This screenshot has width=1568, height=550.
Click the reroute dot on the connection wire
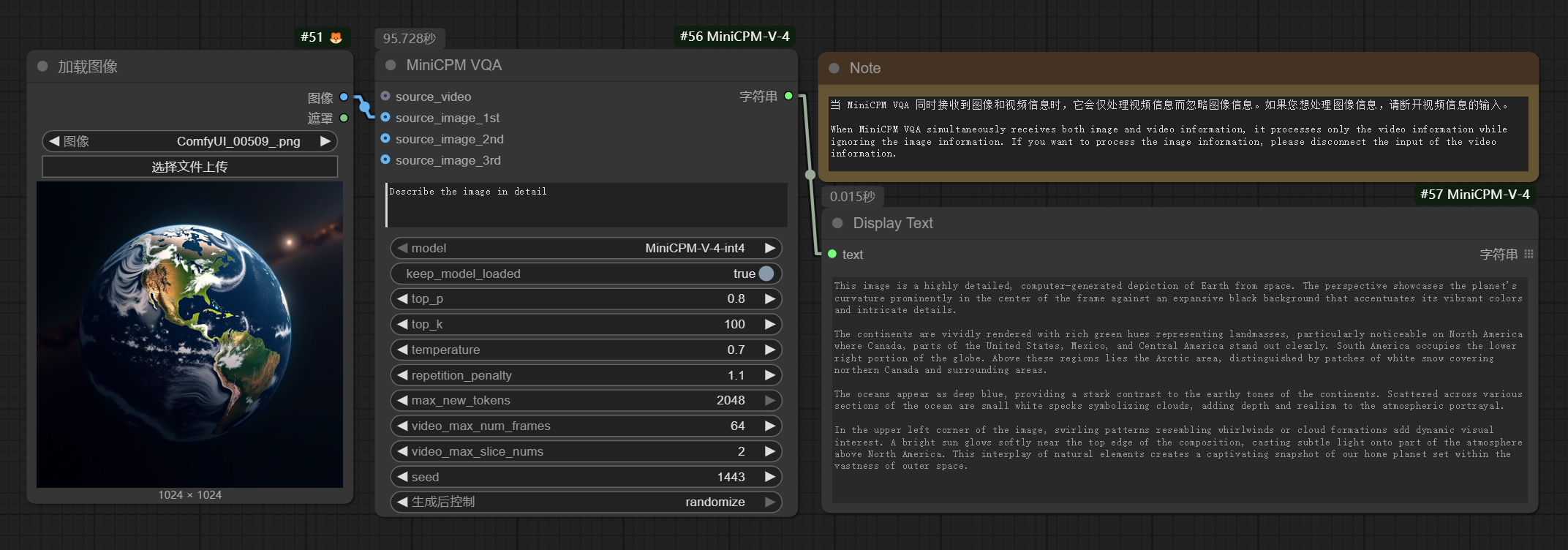click(x=810, y=174)
